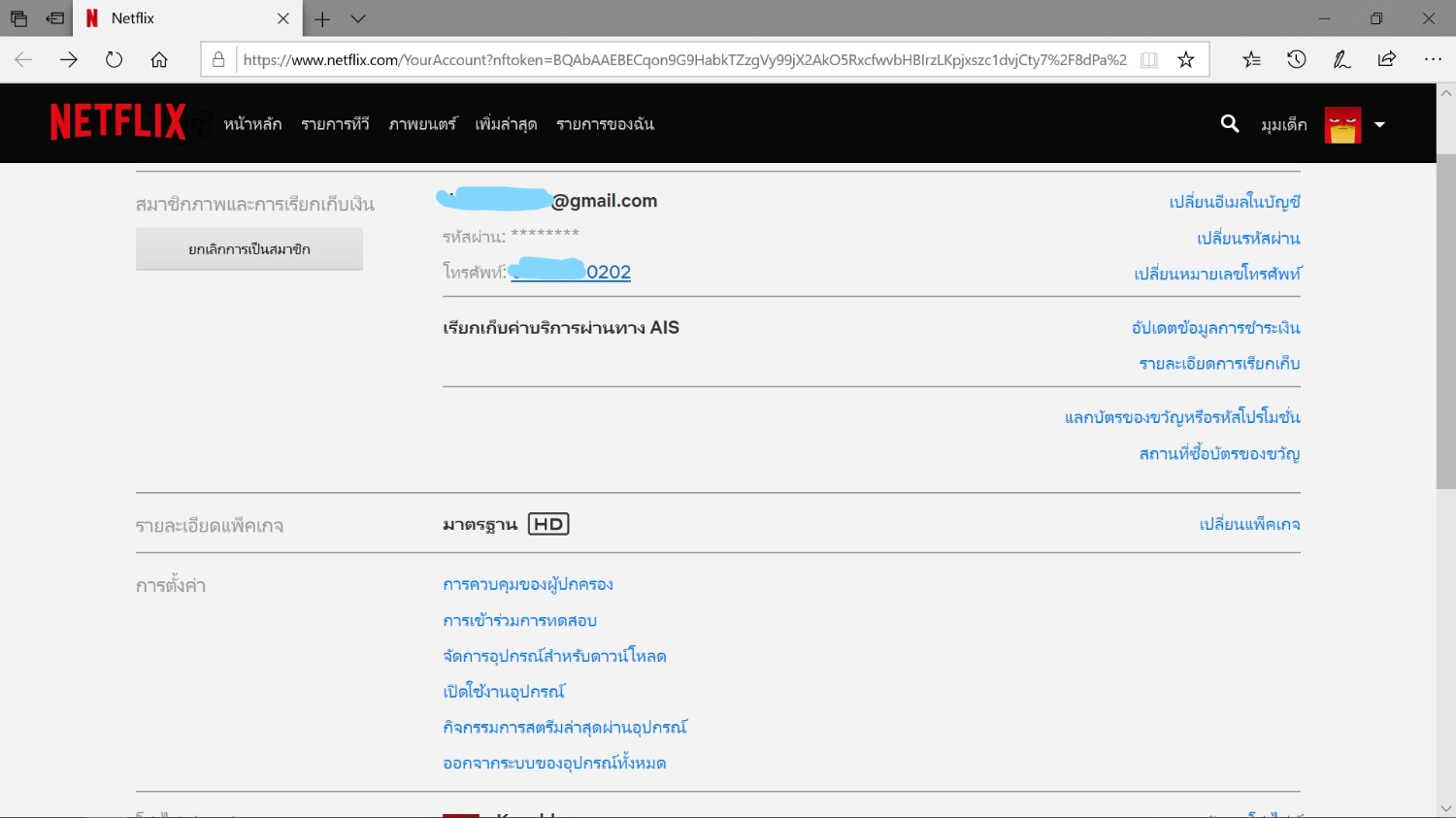Go back with browser back arrow
The width and height of the screenshot is (1456, 818).
(23, 59)
